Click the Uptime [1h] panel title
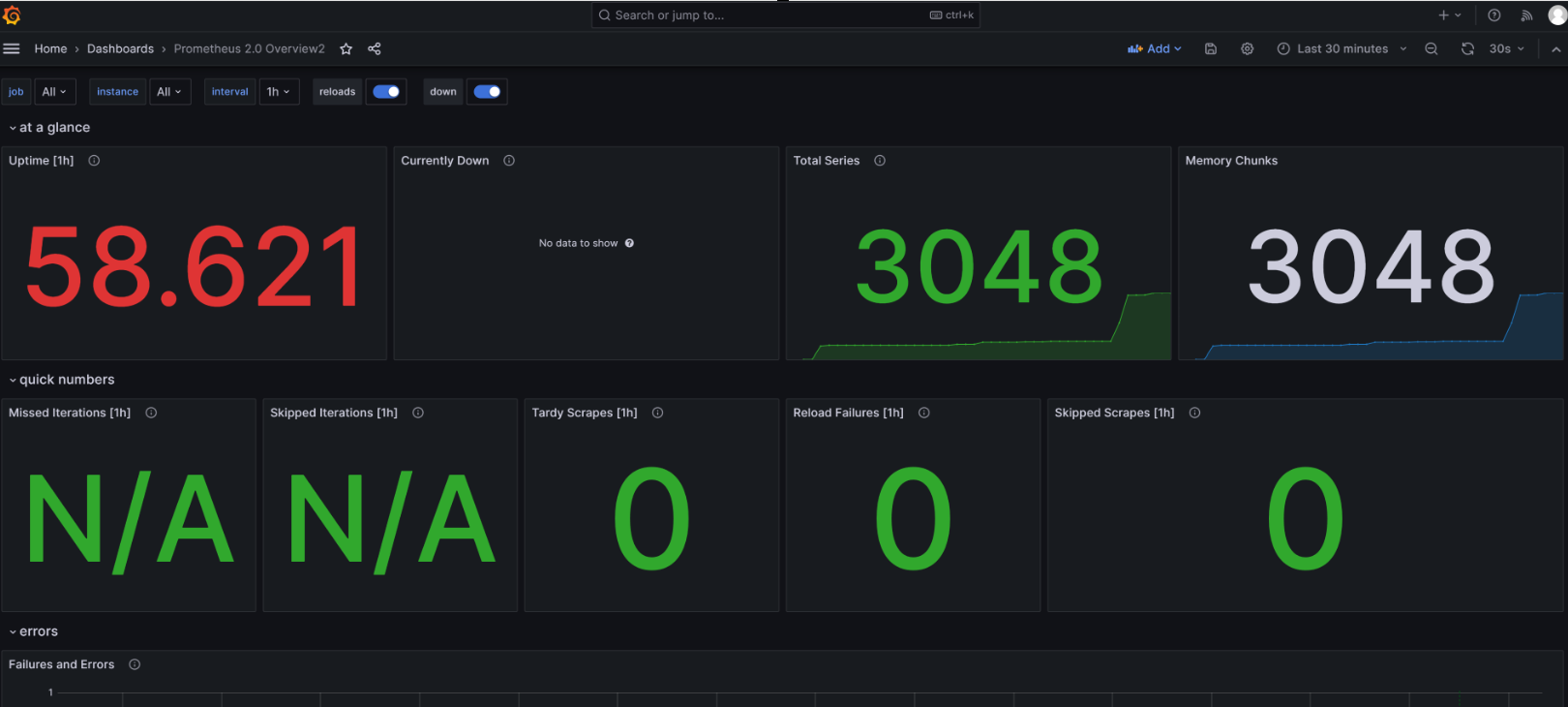Viewport: 1568px width, 707px height. tap(41, 161)
